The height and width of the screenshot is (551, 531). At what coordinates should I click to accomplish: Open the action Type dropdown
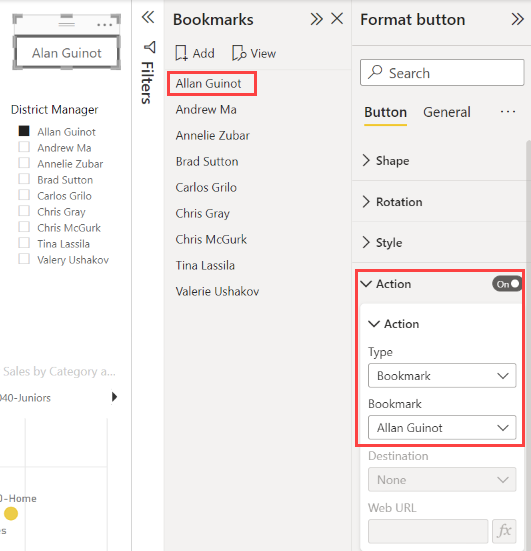click(x=442, y=376)
